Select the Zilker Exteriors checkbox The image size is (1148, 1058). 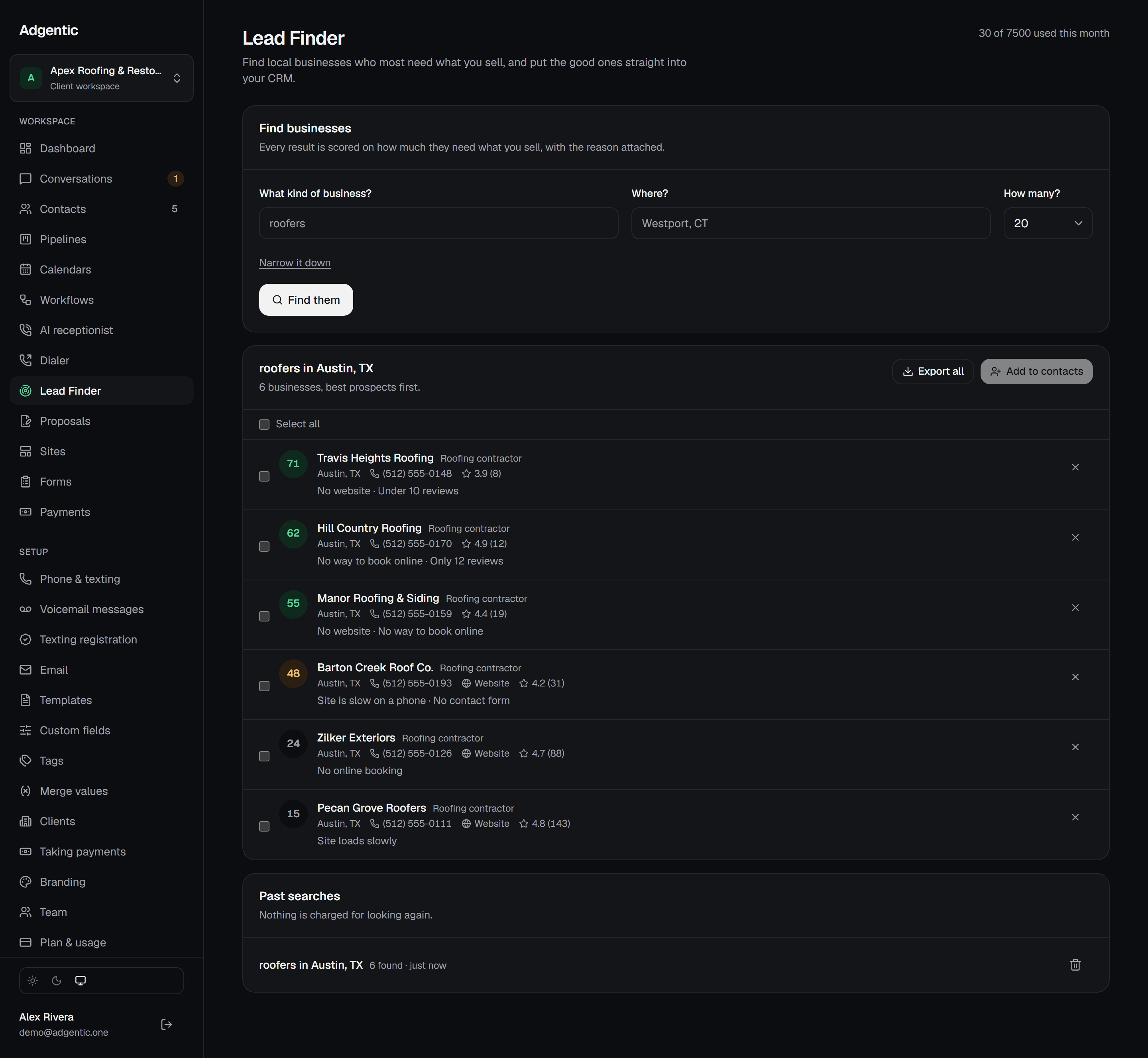tap(264, 756)
